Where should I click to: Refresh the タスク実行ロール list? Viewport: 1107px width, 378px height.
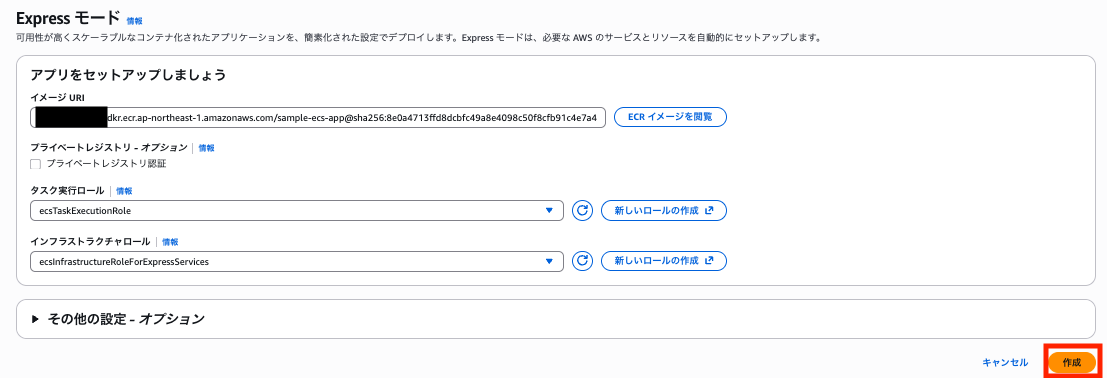[x=582, y=211]
